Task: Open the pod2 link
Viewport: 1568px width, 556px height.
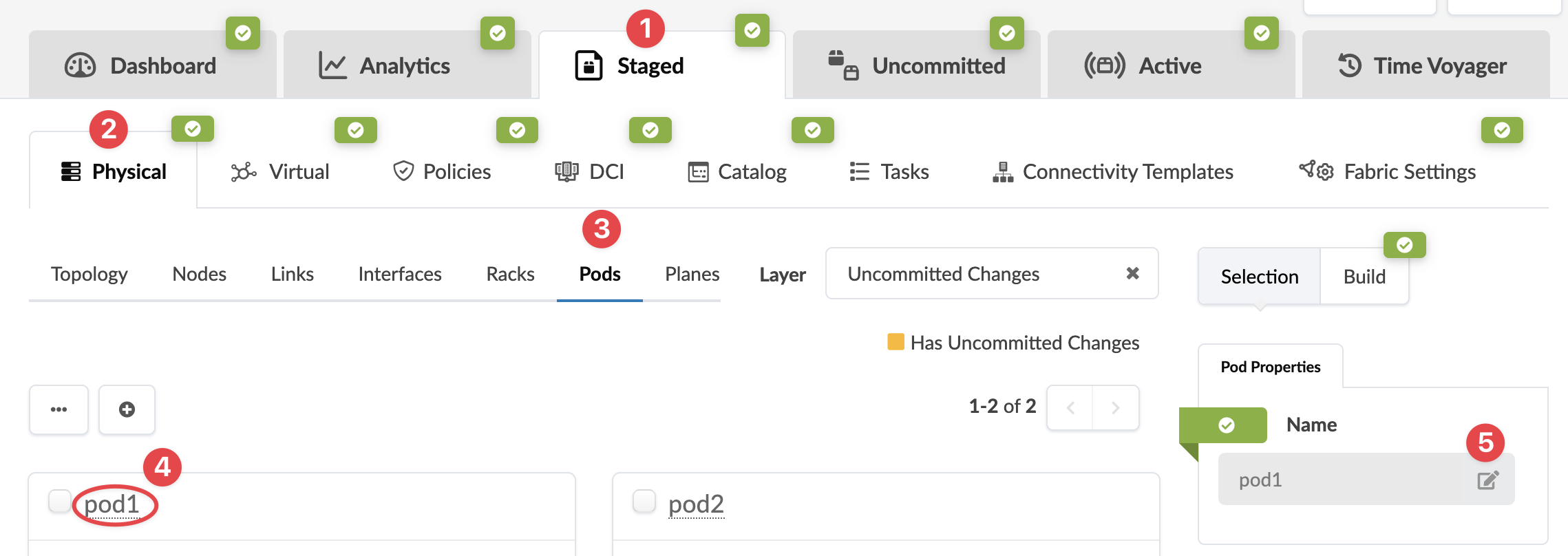Action: (x=696, y=504)
